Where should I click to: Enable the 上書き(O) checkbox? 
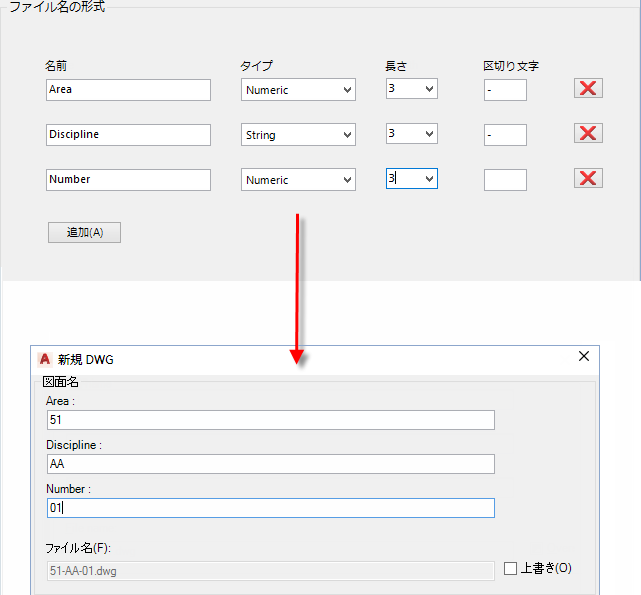pyautogui.click(x=510, y=568)
